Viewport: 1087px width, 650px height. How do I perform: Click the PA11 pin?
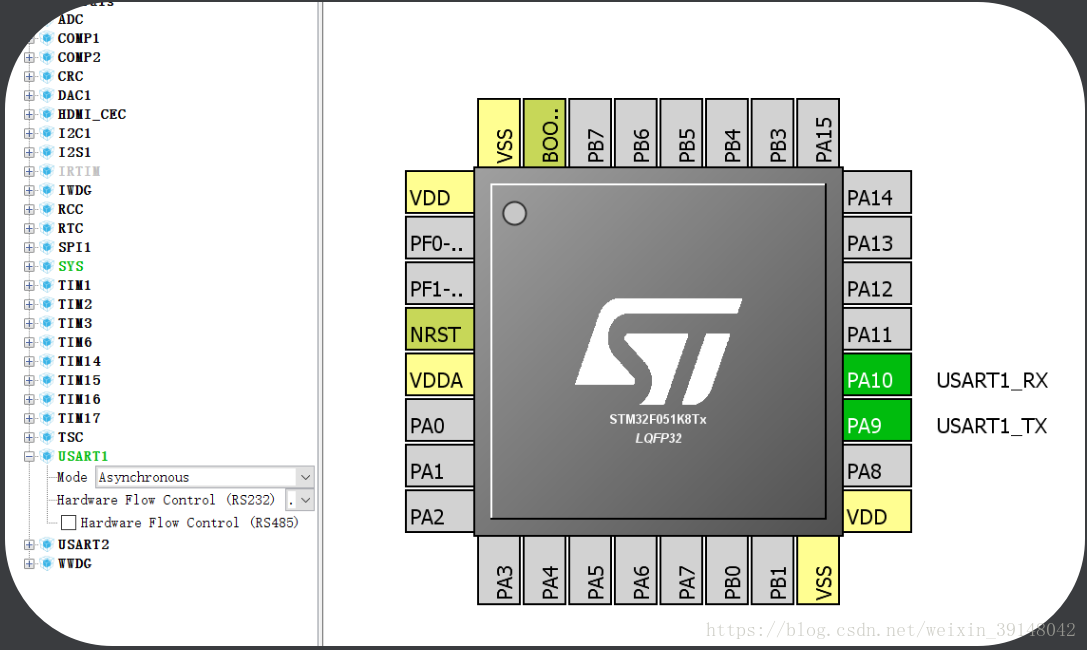point(877,329)
